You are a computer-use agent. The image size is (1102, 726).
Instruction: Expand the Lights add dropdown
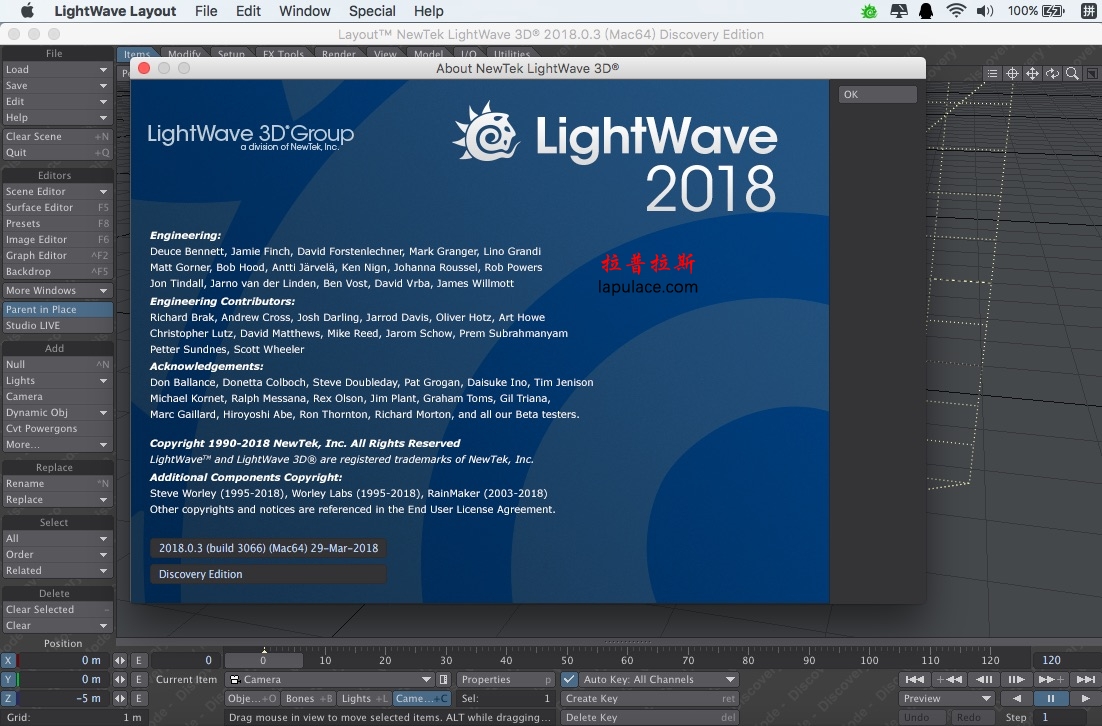(x=57, y=381)
